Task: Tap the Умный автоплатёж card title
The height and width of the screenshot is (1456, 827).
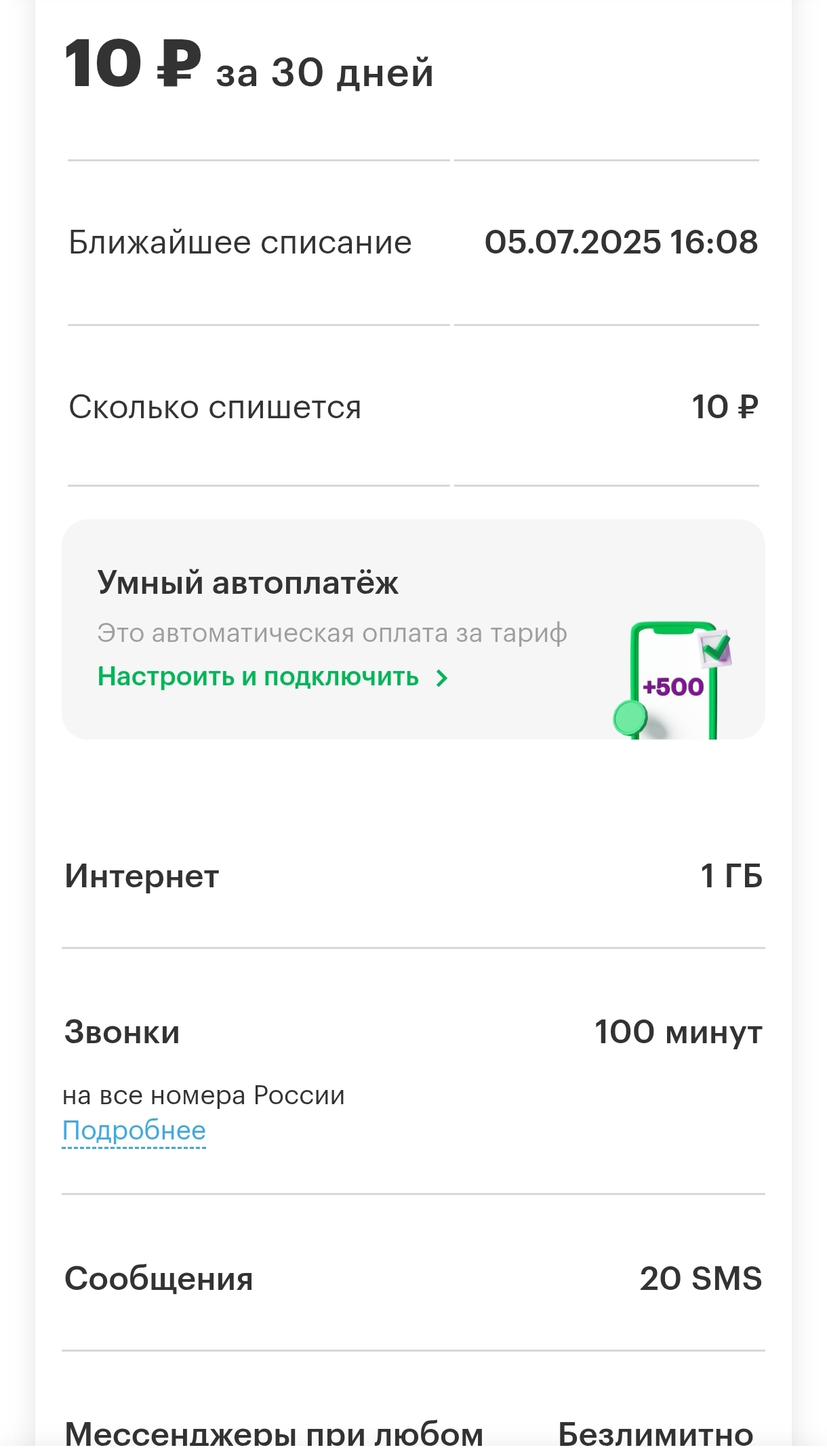Action: [x=247, y=583]
